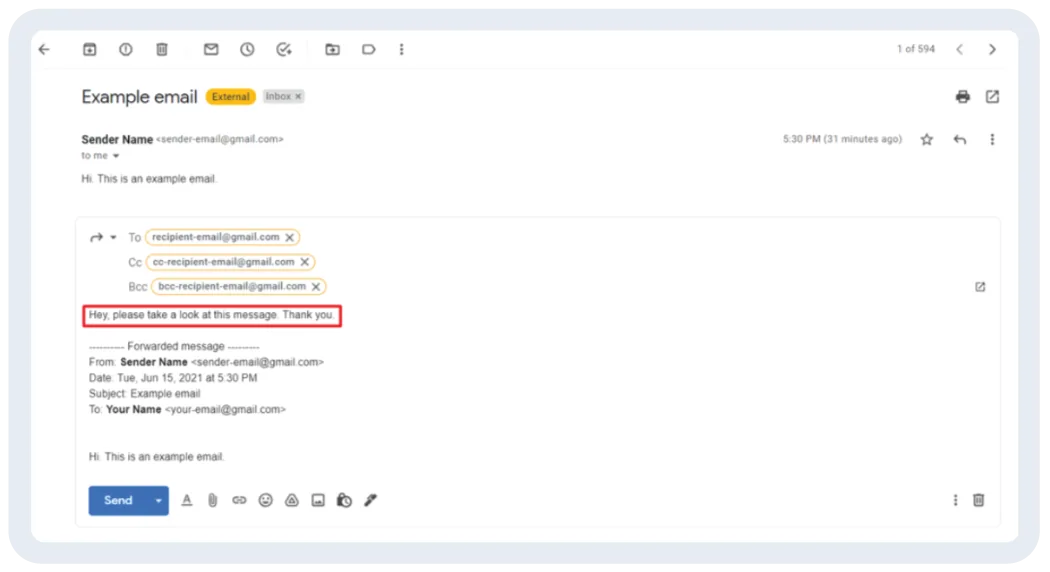Screen dimensions: 1050x572
Task: Remove the Inbox label from the email
Action: pyautogui.click(x=299, y=96)
